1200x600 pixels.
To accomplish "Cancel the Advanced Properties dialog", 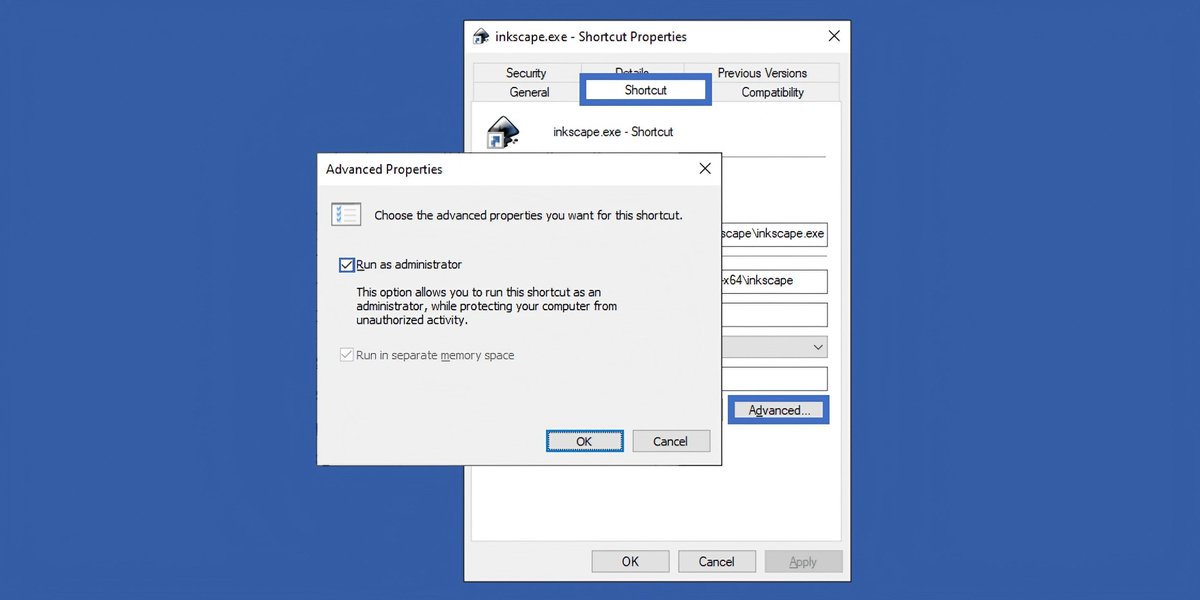I will point(671,440).
